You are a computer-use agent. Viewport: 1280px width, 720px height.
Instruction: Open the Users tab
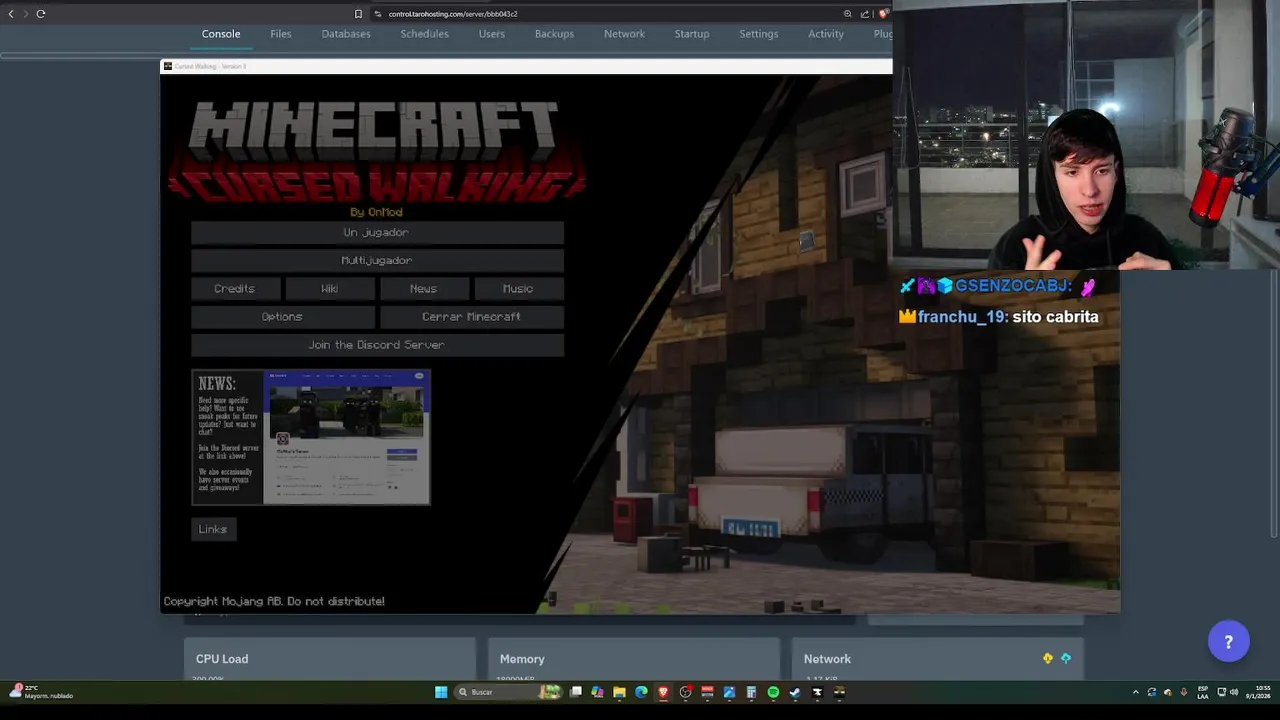pyautogui.click(x=492, y=34)
